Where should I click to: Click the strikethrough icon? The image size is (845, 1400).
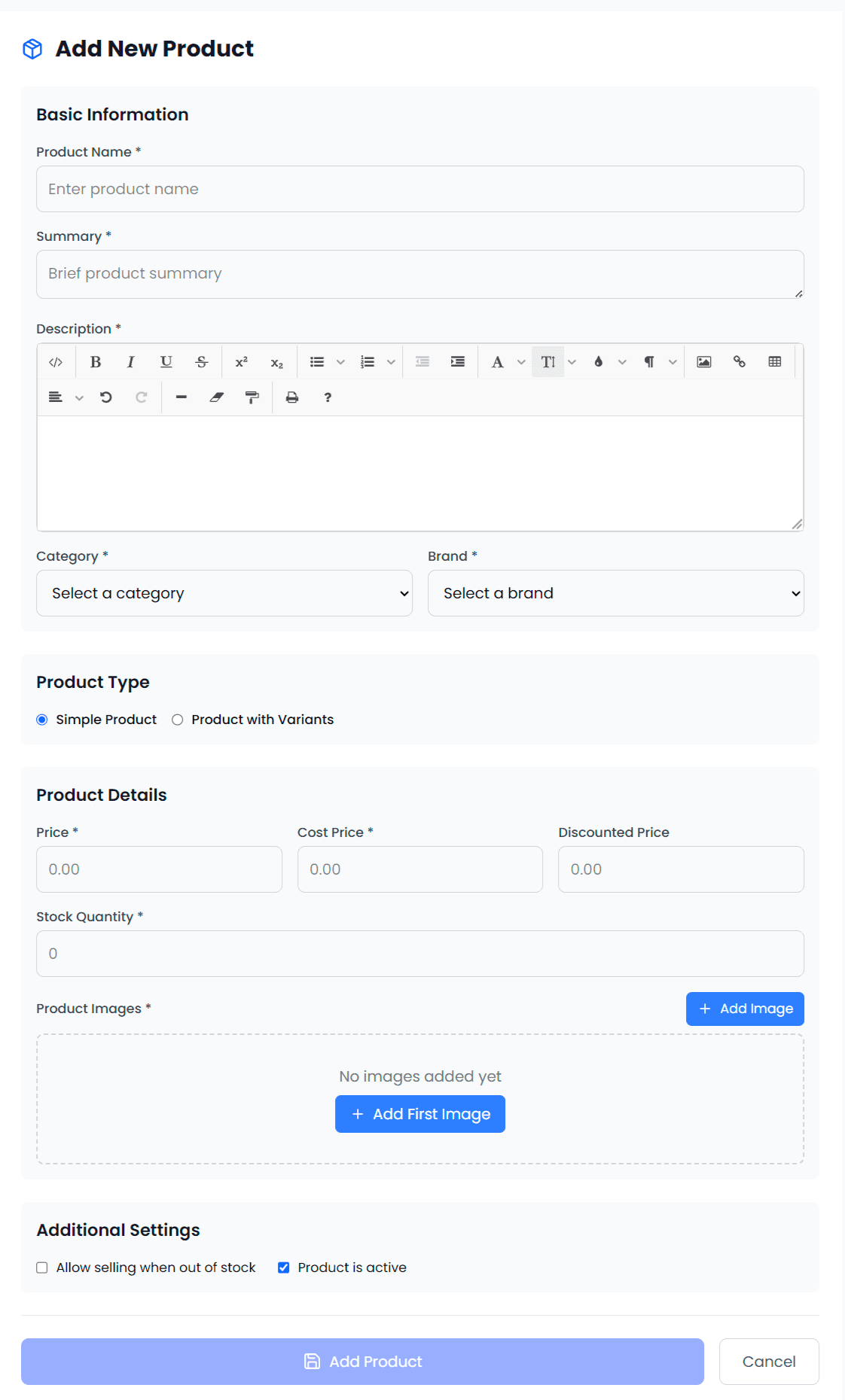(x=201, y=362)
